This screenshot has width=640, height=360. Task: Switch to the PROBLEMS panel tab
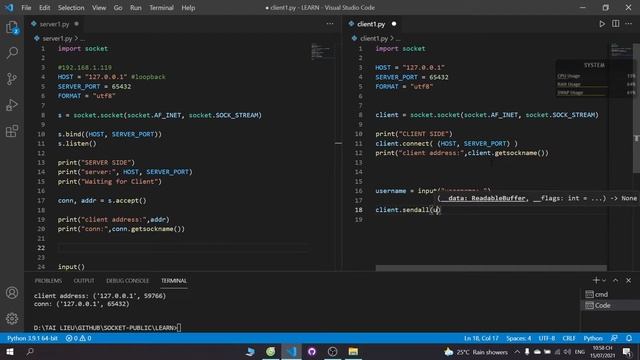pyautogui.click(x=48, y=280)
